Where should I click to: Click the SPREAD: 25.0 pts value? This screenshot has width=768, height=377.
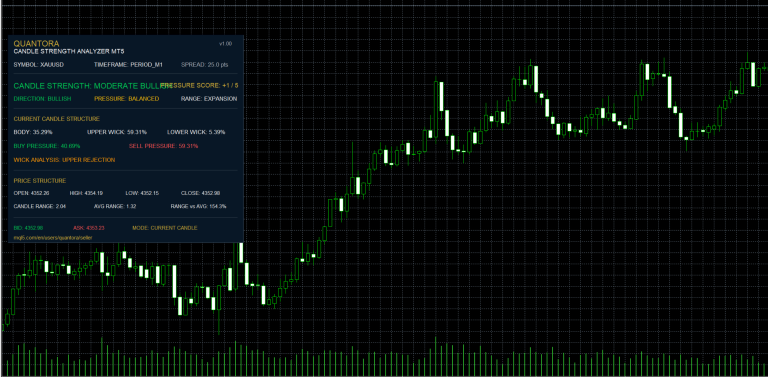(x=204, y=65)
